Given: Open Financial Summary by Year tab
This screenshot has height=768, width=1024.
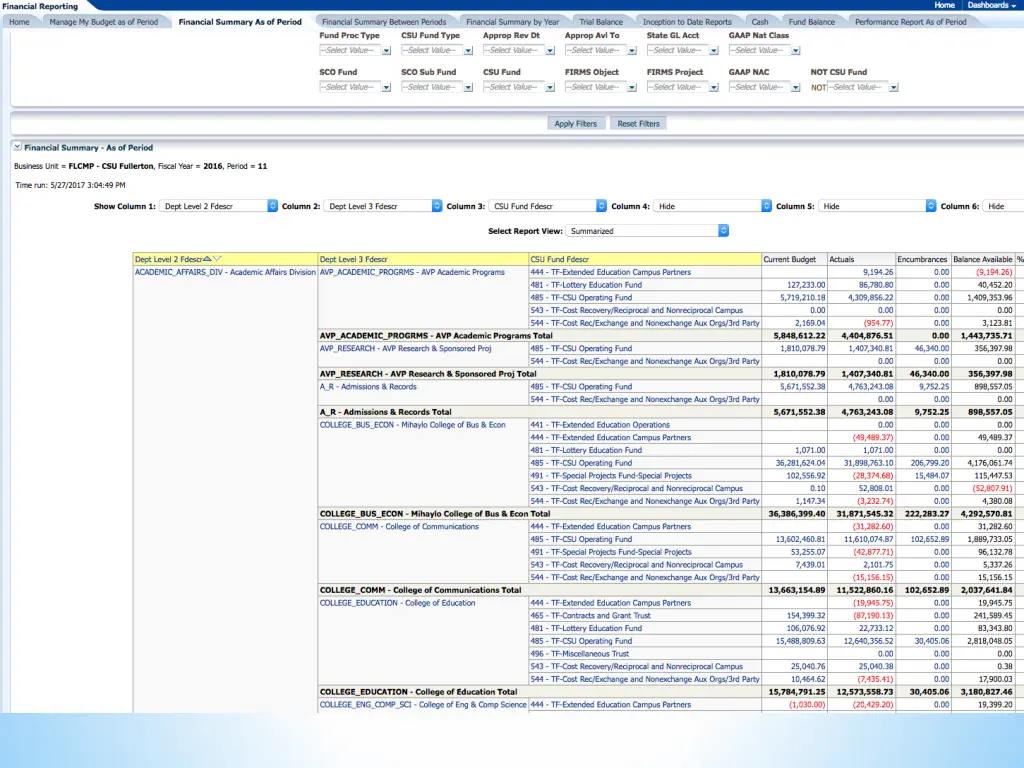Looking at the screenshot, I should click(x=513, y=22).
